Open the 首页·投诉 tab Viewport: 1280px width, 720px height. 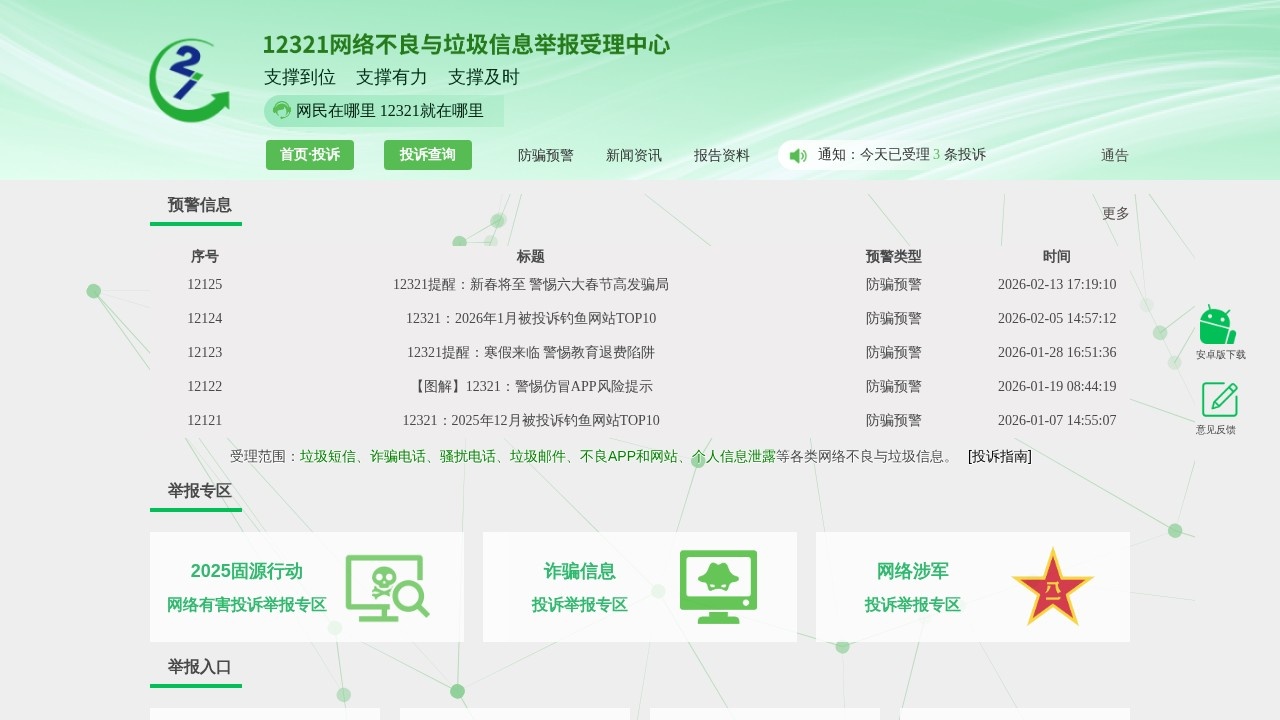pyautogui.click(x=310, y=155)
